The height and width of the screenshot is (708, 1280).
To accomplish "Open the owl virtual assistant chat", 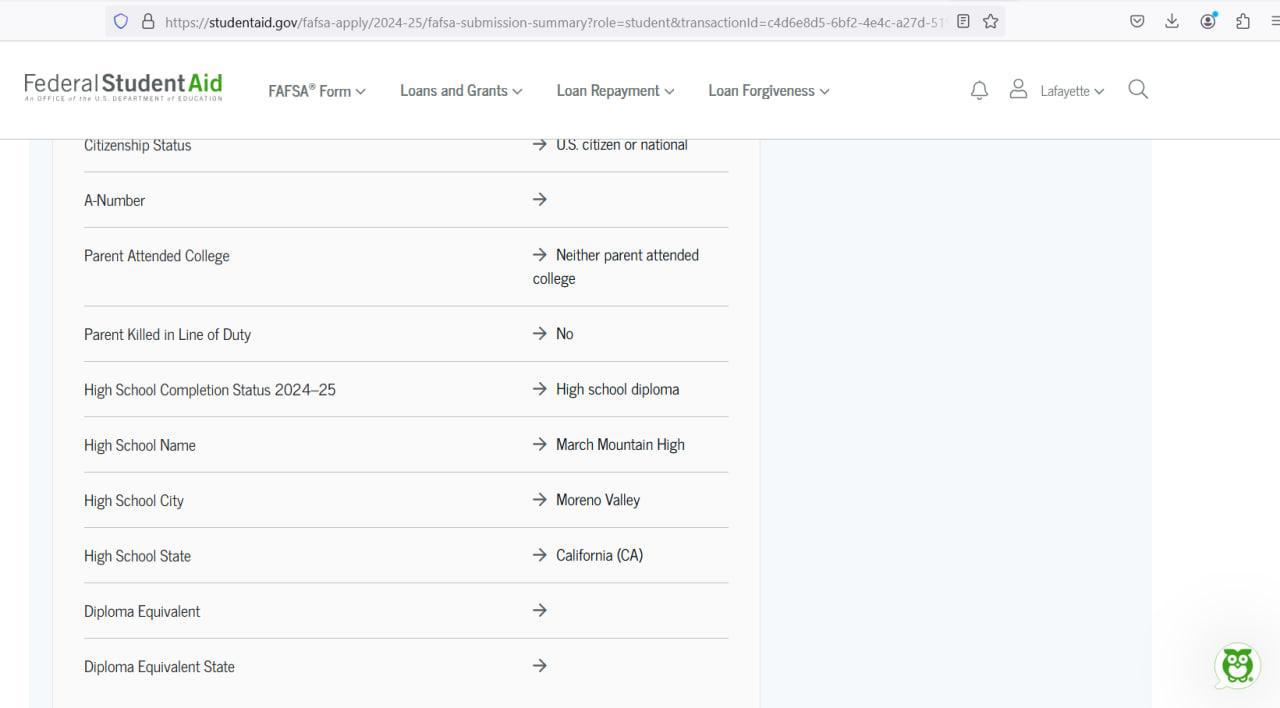I will [1237, 666].
